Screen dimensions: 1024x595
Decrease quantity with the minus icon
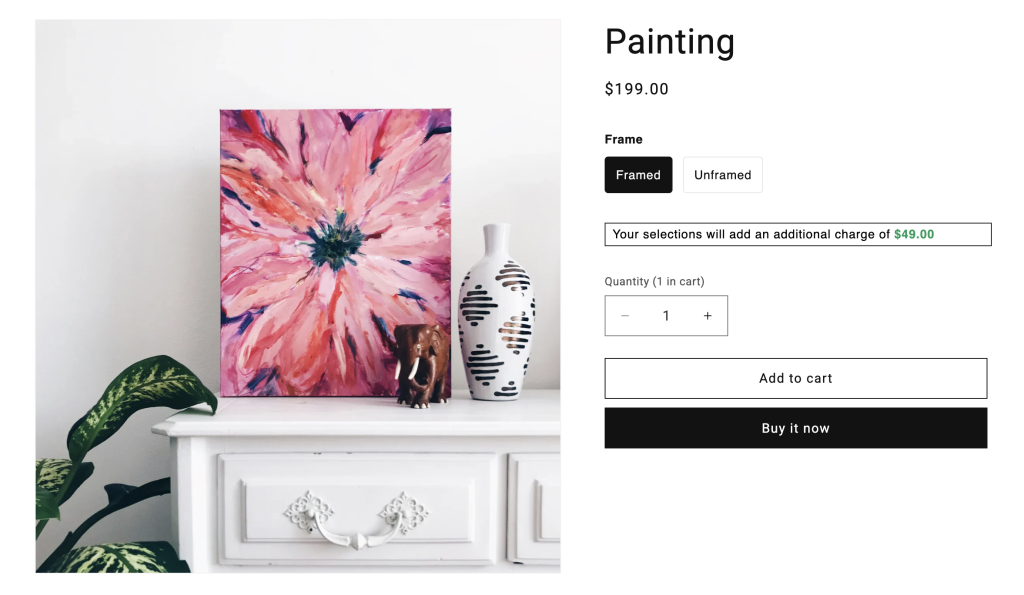625,315
